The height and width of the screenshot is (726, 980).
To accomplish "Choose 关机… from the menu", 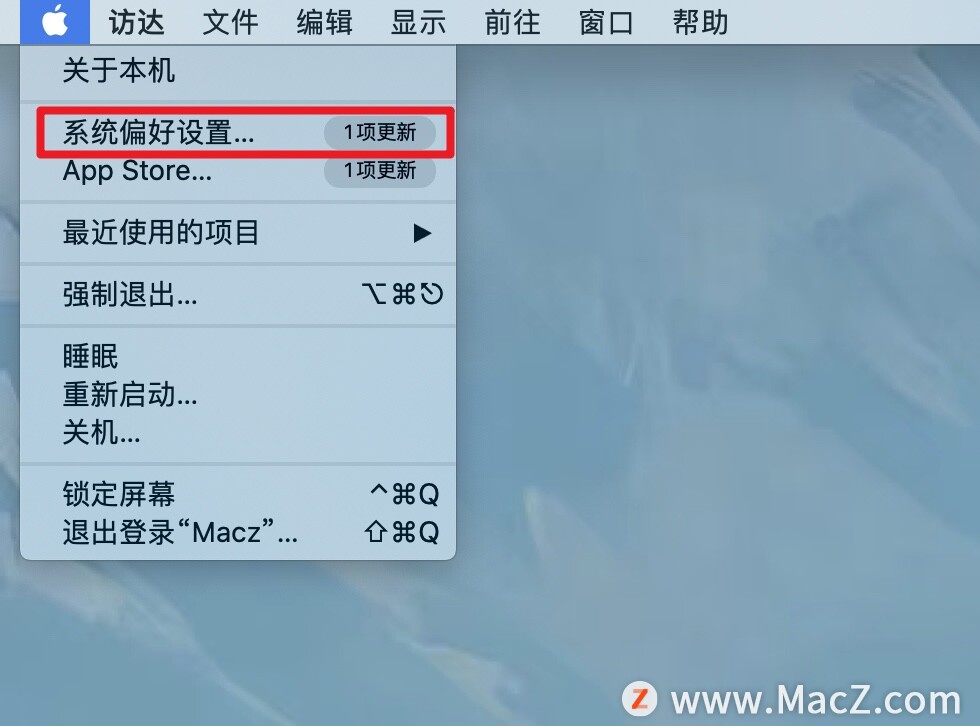I will (238, 432).
